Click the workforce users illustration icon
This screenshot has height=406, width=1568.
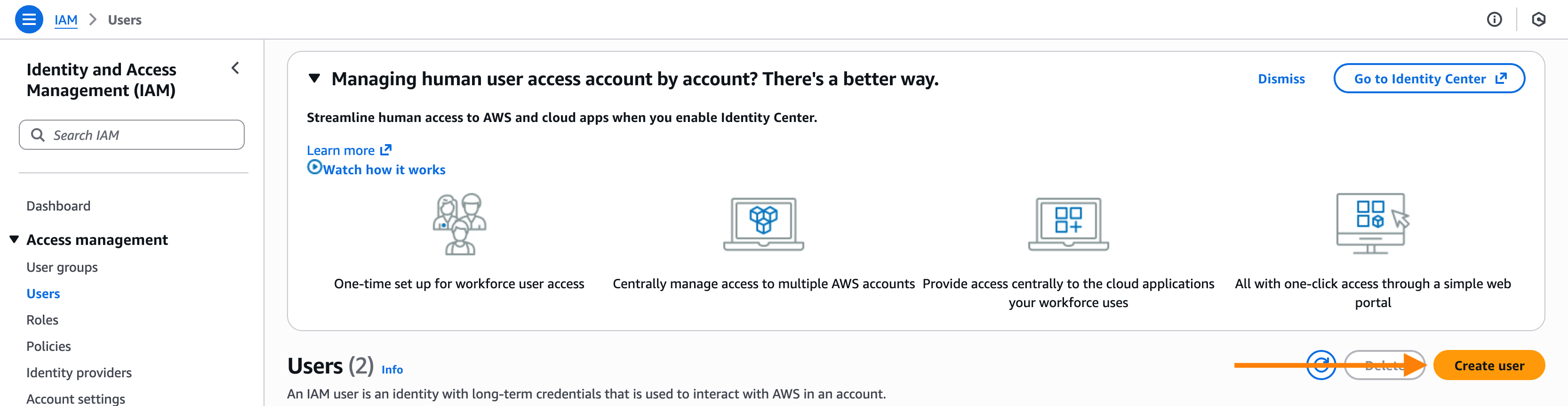pyautogui.click(x=460, y=224)
